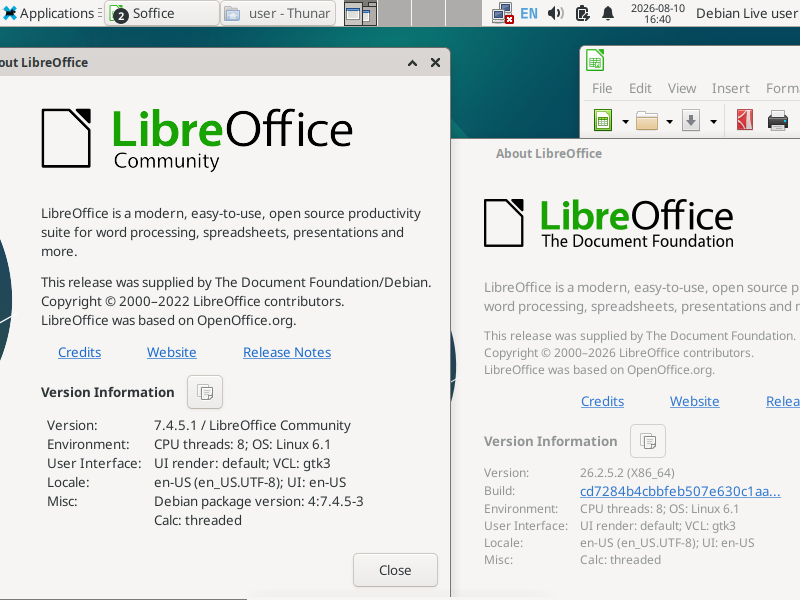Screen dimensions: 800x600
Task: Open the File menu in Calc
Action: pos(602,88)
